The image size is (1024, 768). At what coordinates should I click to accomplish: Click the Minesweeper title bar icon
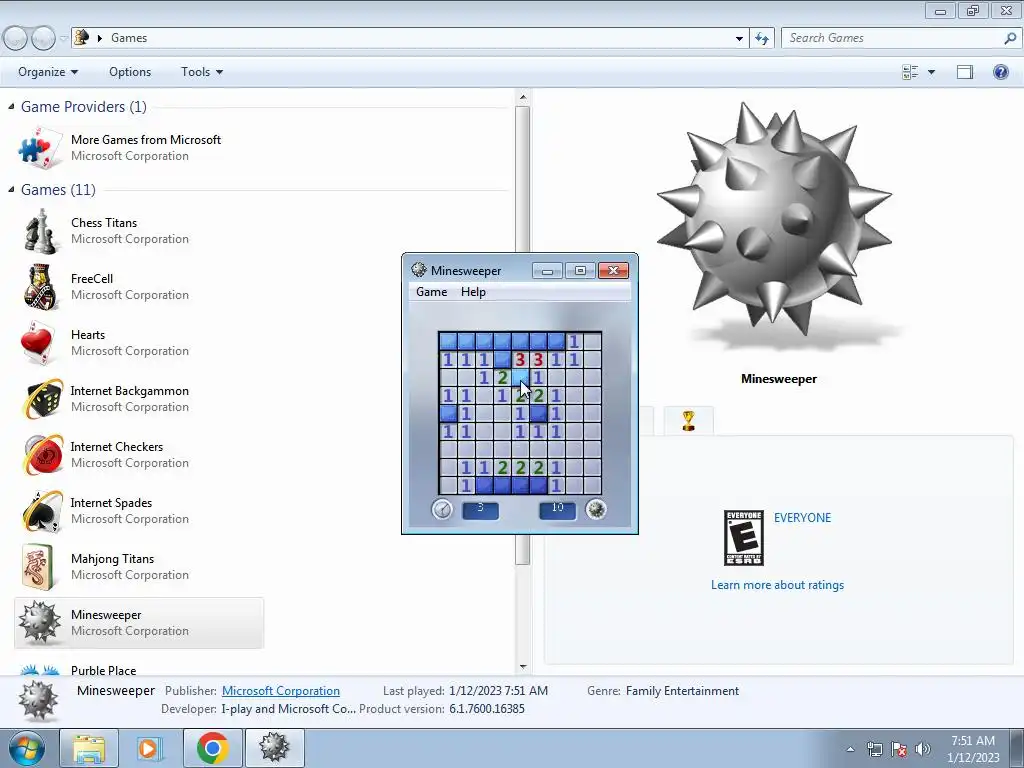click(x=419, y=270)
